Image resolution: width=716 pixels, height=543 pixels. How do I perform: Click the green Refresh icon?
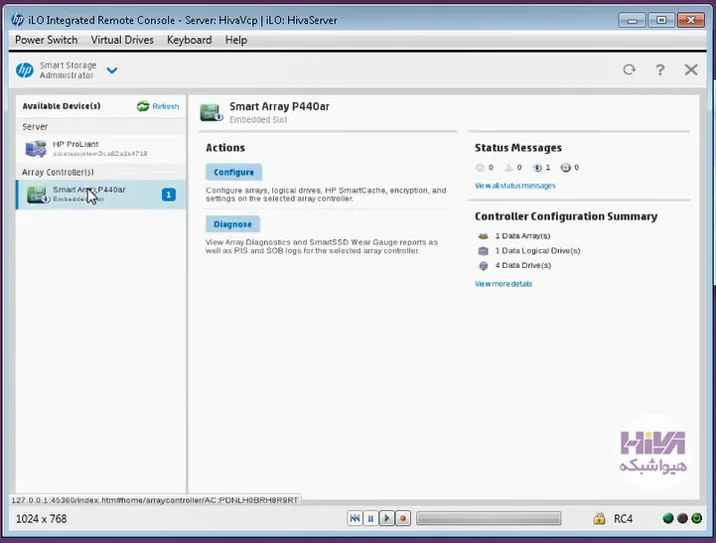143,106
